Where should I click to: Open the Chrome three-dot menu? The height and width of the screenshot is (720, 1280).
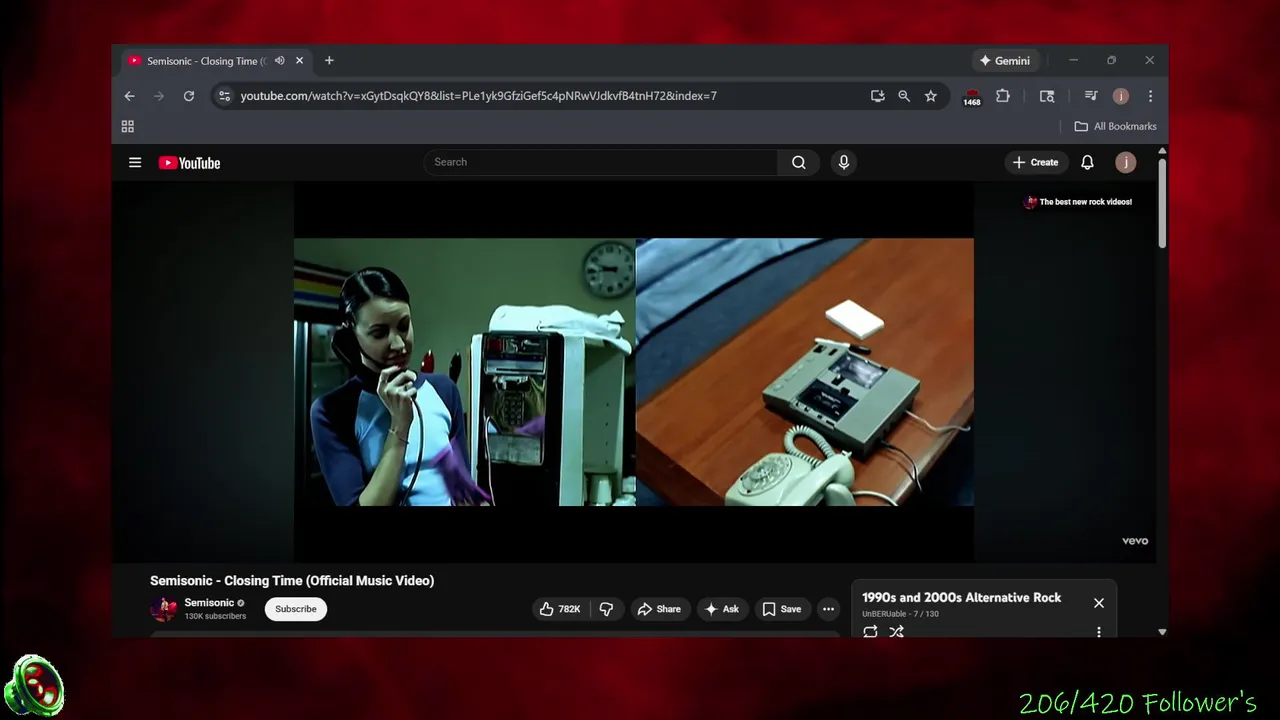[1150, 96]
